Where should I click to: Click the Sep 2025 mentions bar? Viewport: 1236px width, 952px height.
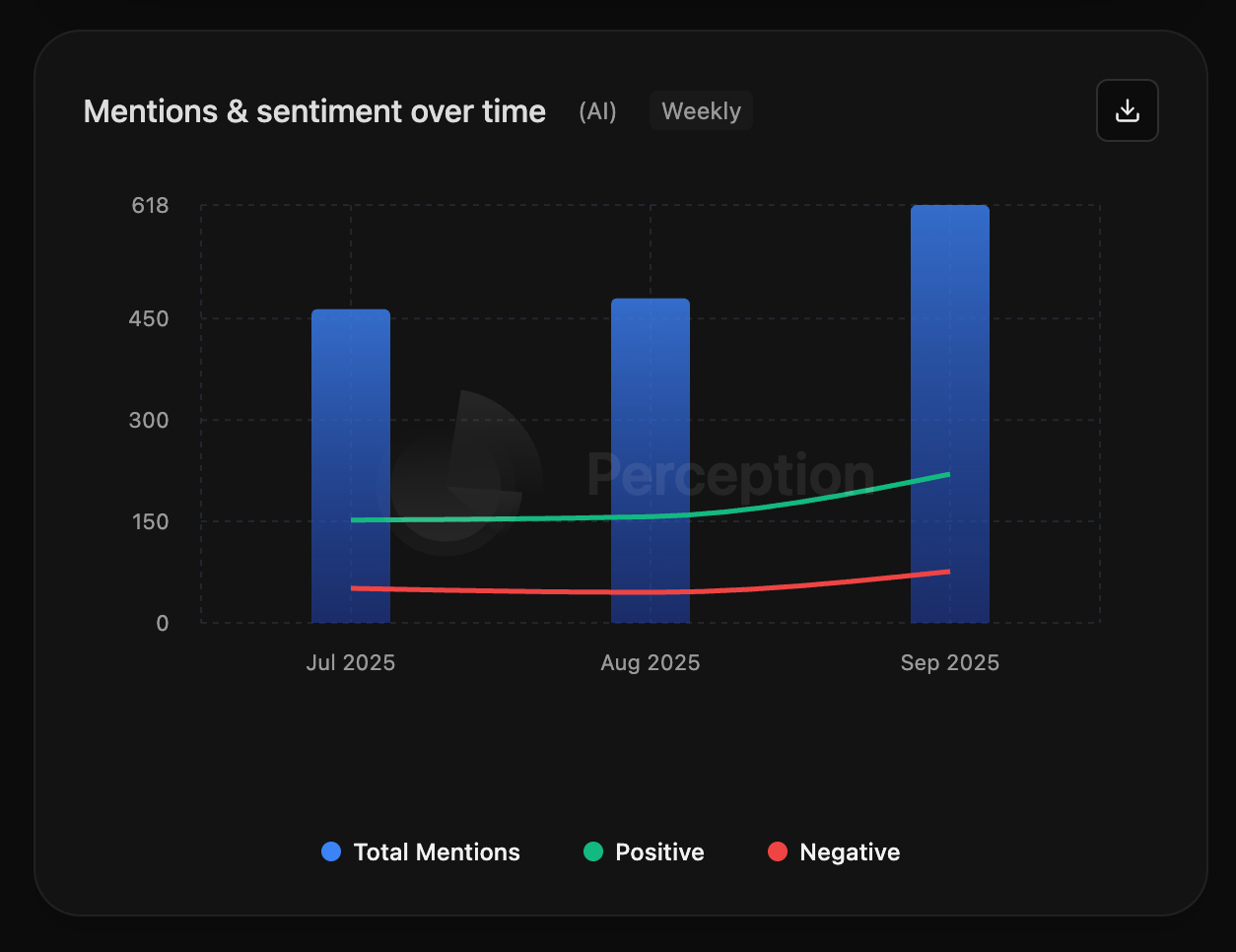[950, 345]
